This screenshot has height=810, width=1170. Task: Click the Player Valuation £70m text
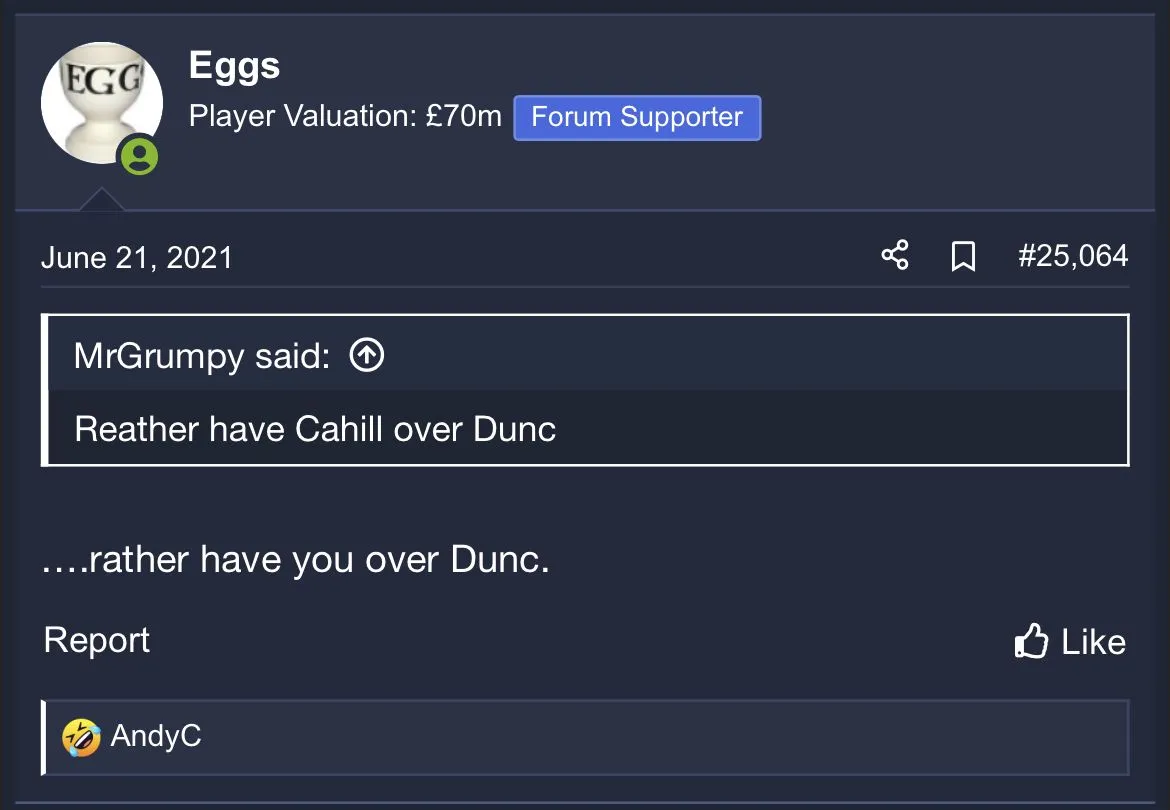pos(345,117)
